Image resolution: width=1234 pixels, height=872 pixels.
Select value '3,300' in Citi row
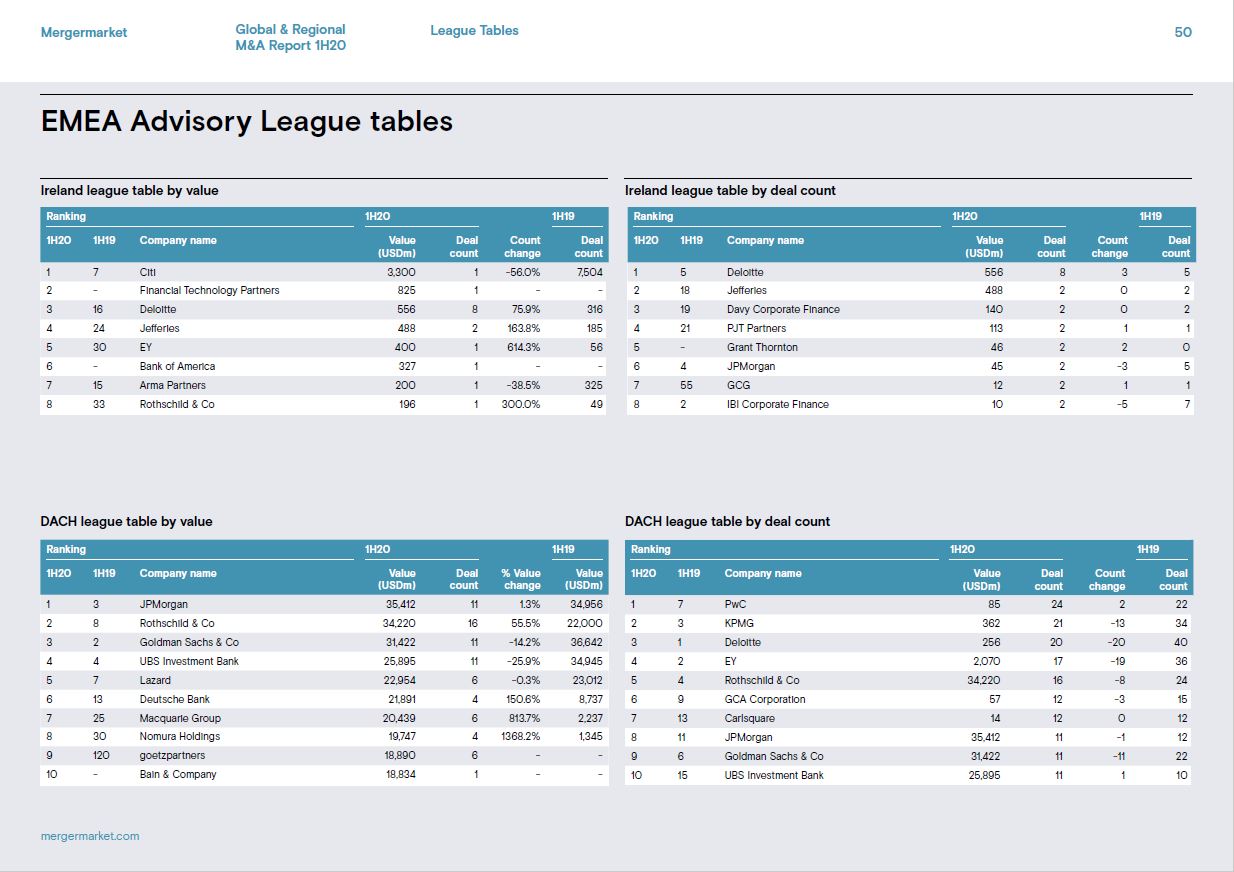tap(401, 272)
